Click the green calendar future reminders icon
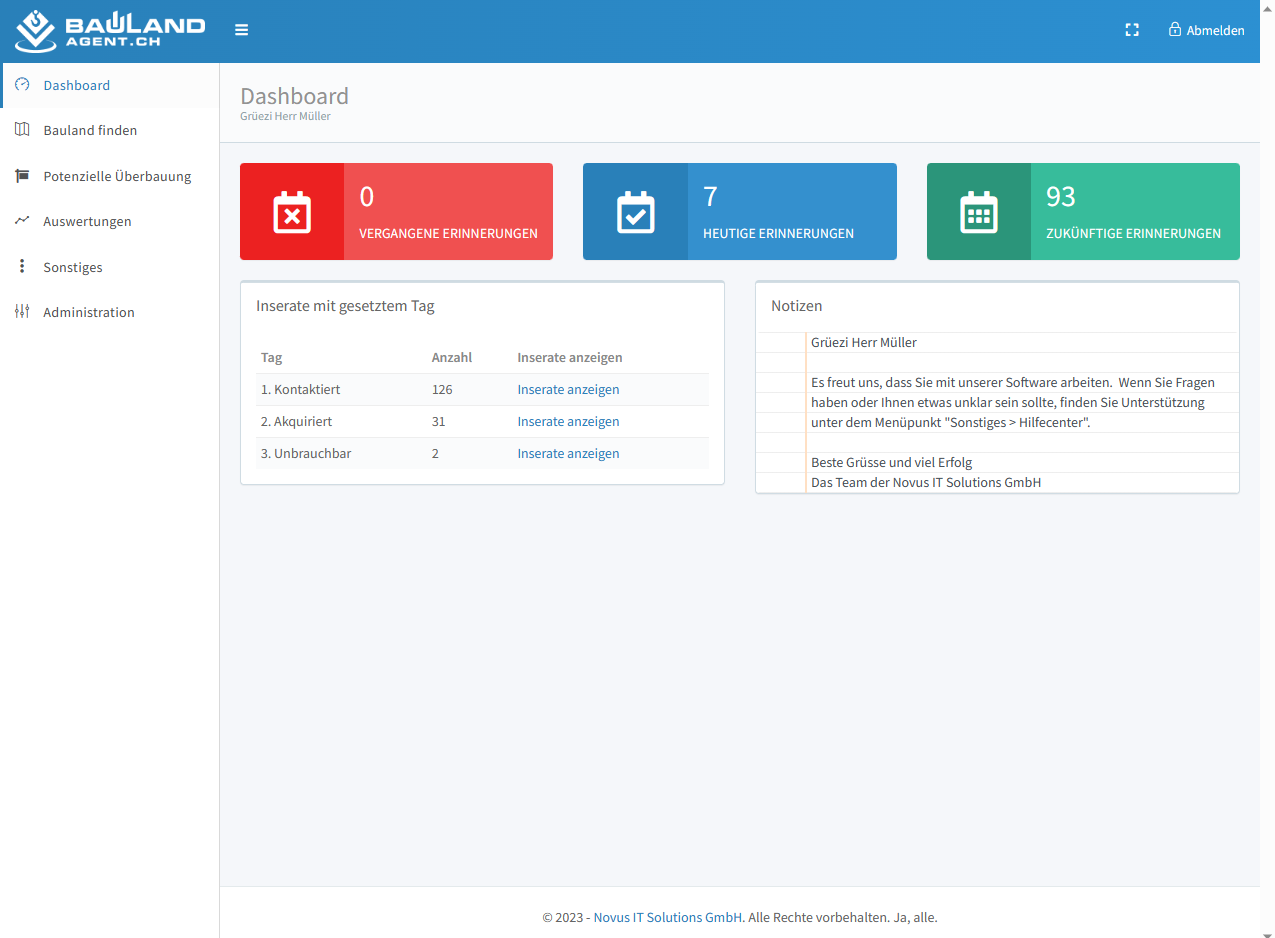This screenshot has height=938, width=1275. coord(978,212)
